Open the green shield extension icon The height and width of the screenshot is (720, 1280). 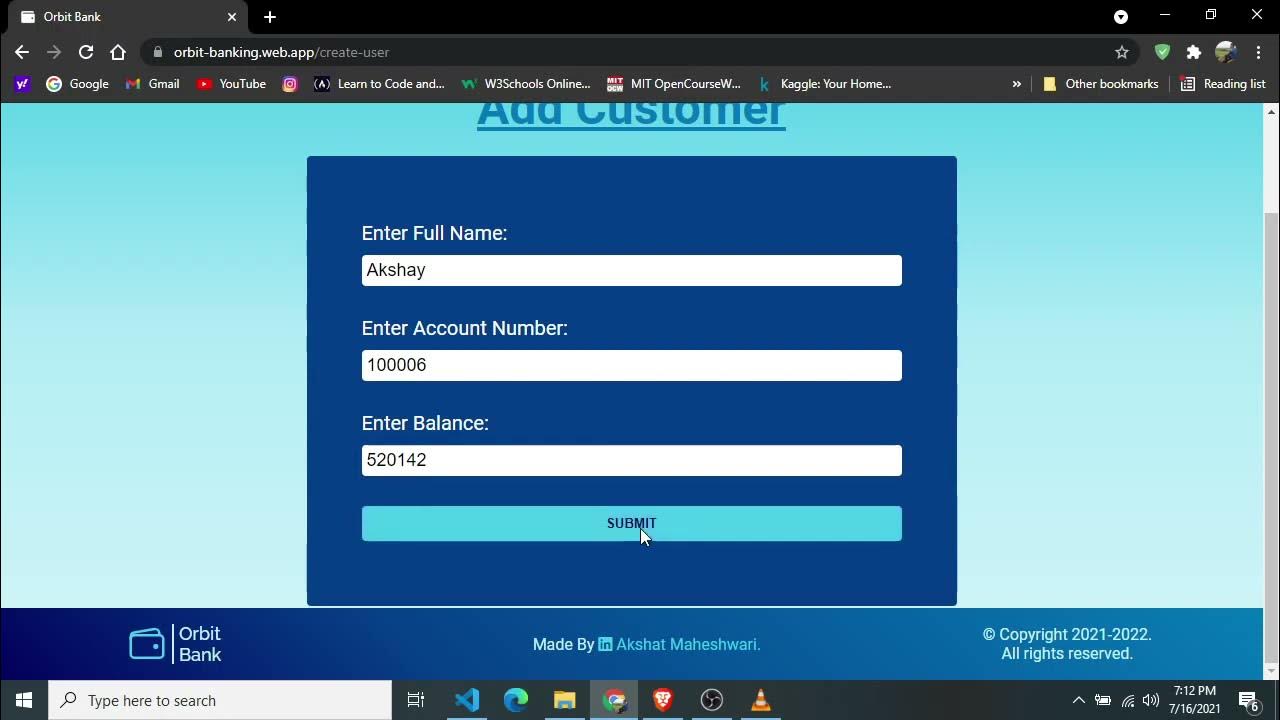point(1162,52)
